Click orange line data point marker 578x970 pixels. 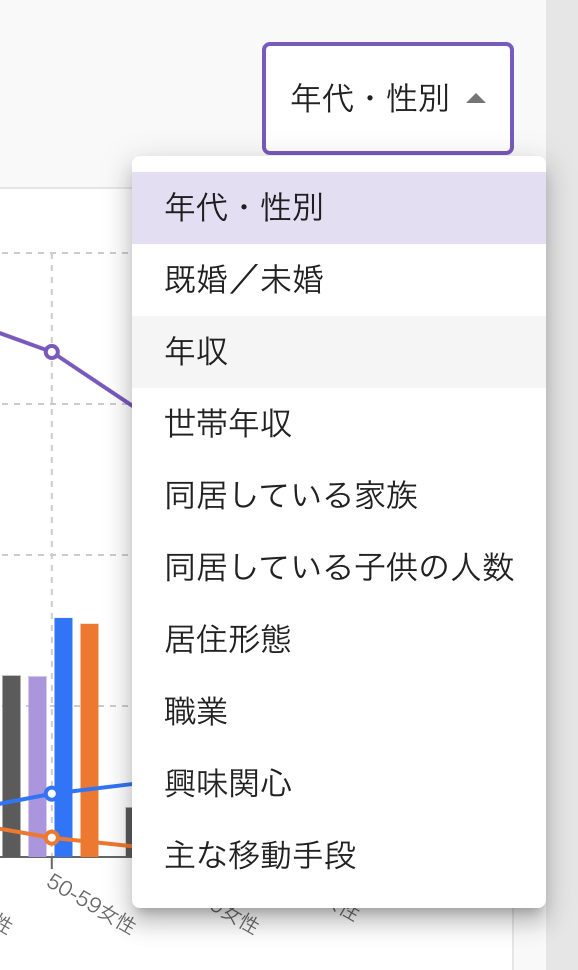(52, 838)
